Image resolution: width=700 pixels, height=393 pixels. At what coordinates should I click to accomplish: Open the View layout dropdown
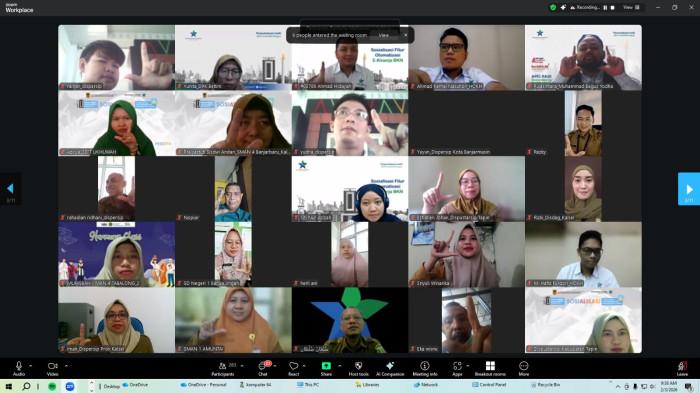[631, 8]
